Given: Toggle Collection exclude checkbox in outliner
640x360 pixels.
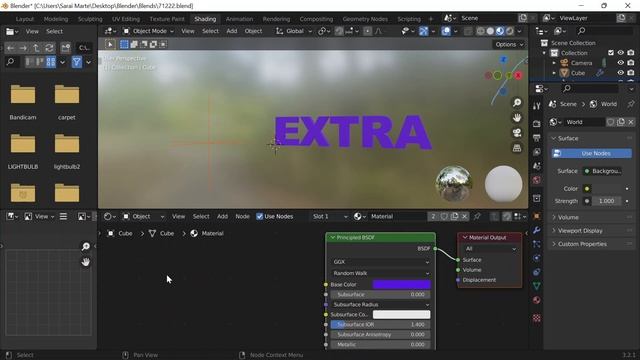Looking at the screenshot, I should tap(611, 53).
